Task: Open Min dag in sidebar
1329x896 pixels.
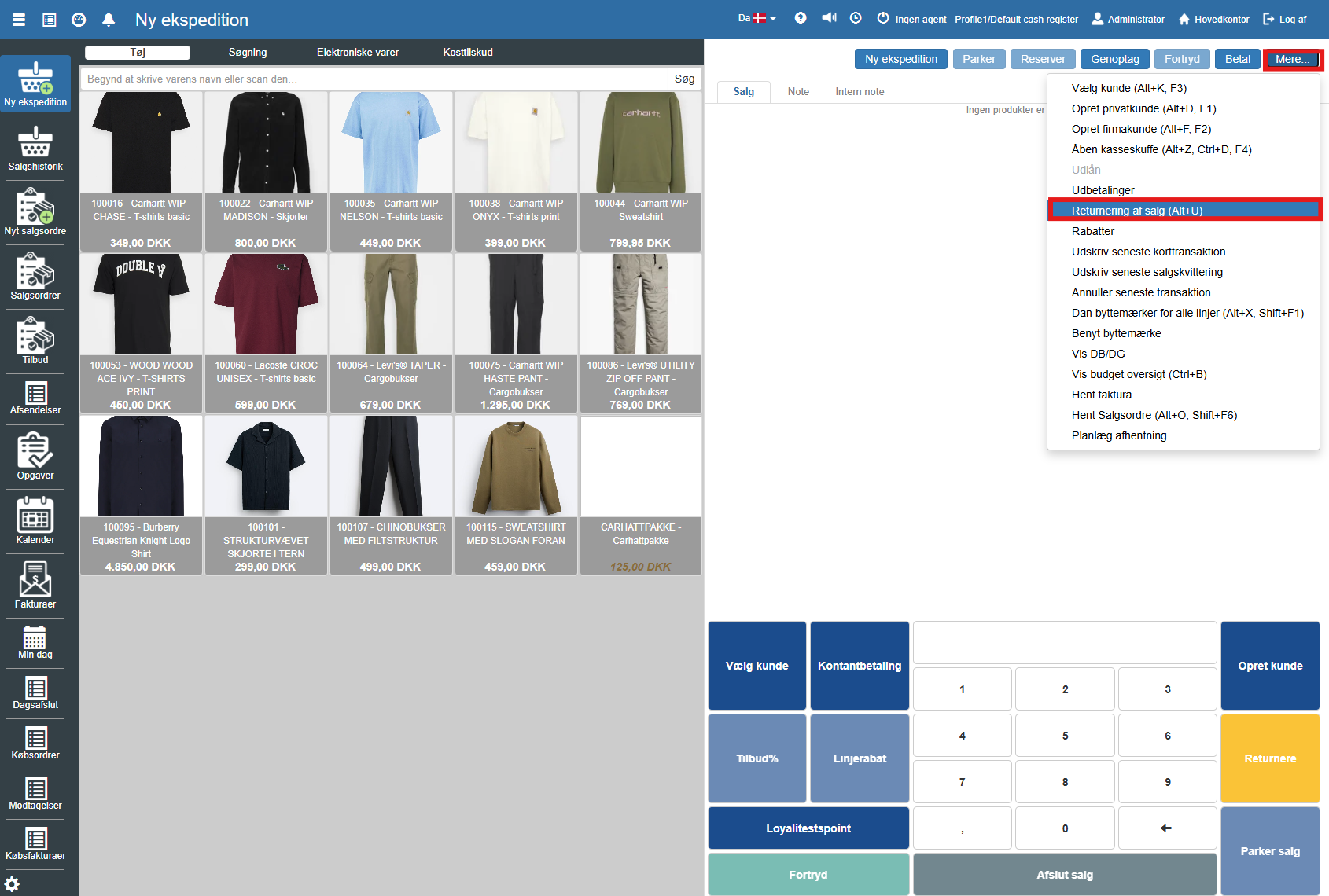Action: point(35,643)
